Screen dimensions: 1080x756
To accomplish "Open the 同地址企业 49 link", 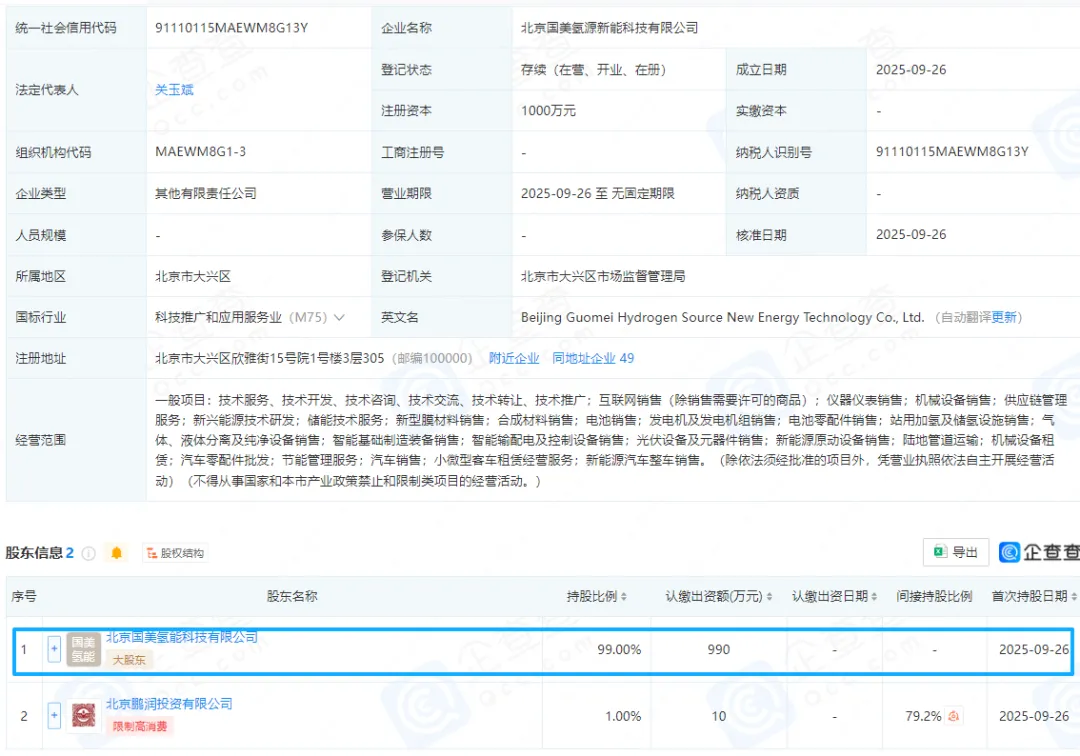I will click(593, 358).
